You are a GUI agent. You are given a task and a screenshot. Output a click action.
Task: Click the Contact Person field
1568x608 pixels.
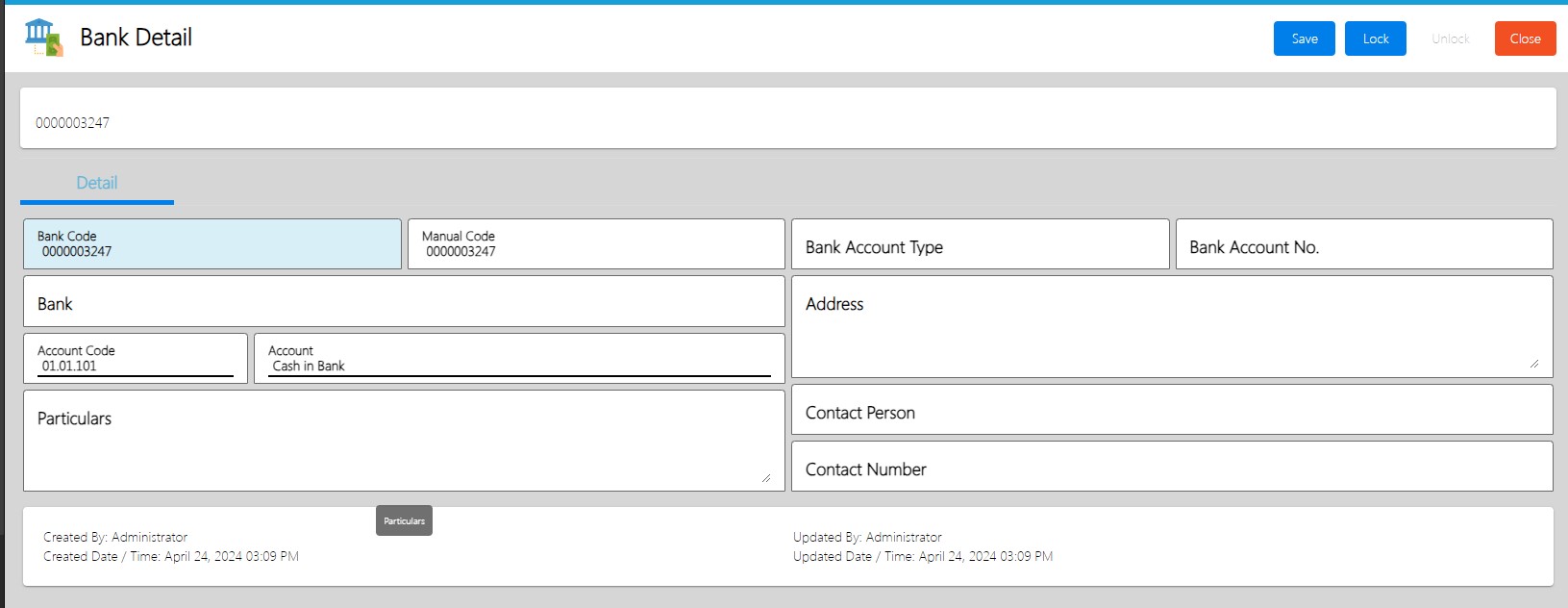[x=1171, y=410]
